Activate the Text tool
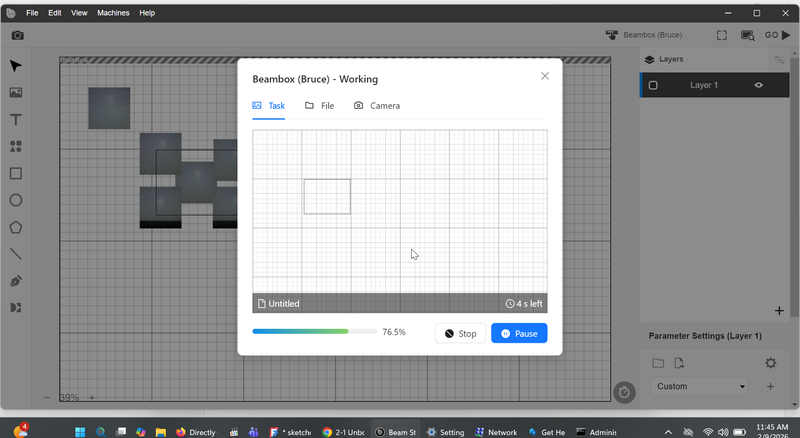 tap(16, 120)
